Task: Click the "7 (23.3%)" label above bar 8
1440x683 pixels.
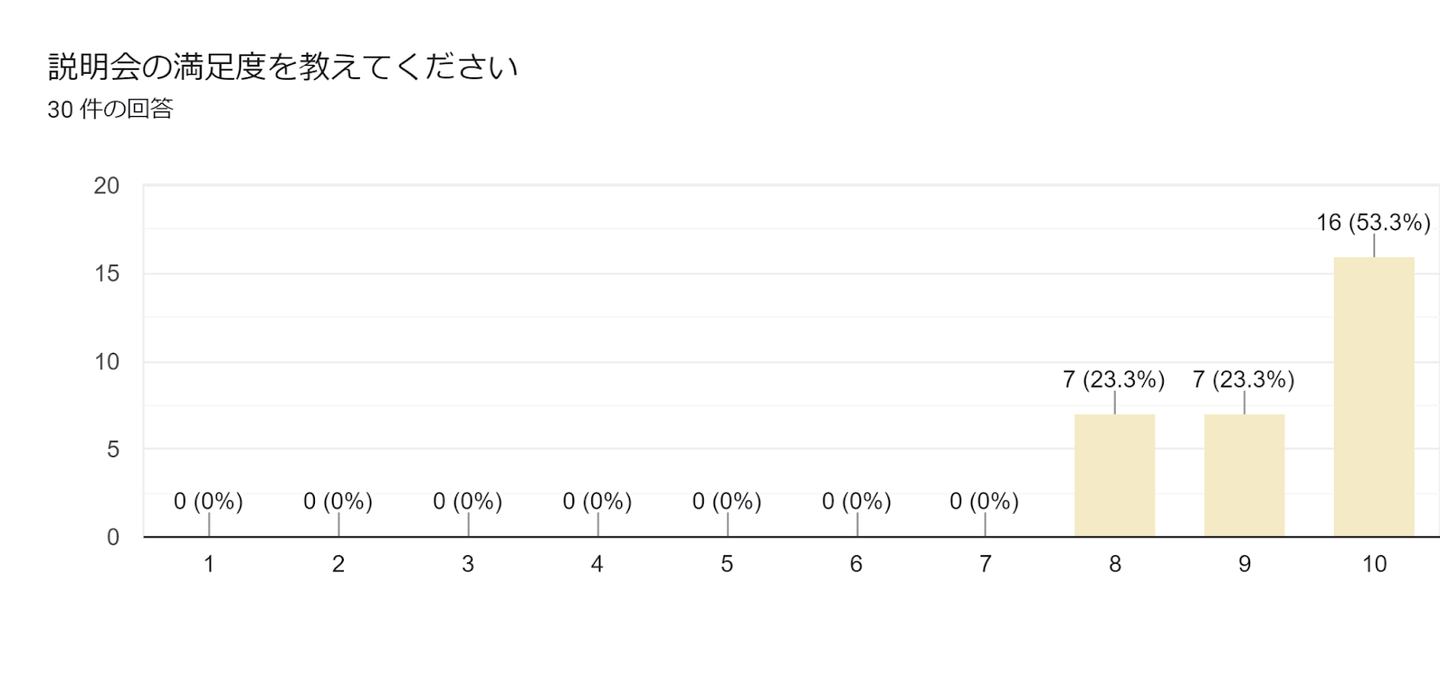Action: 1115,380
